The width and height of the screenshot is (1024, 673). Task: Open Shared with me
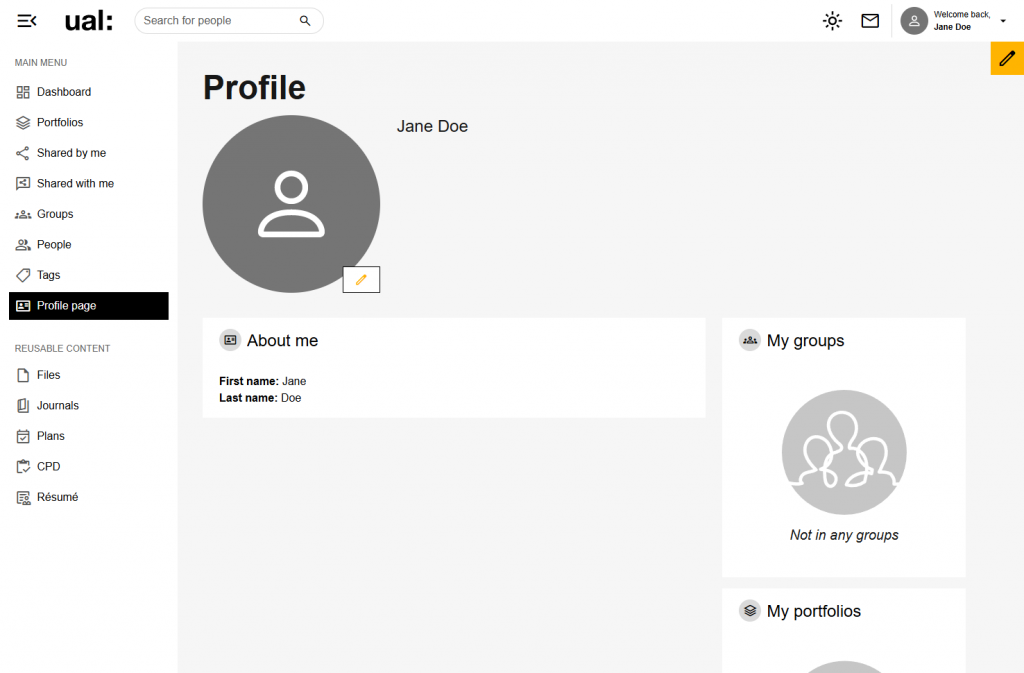point(89,183)
